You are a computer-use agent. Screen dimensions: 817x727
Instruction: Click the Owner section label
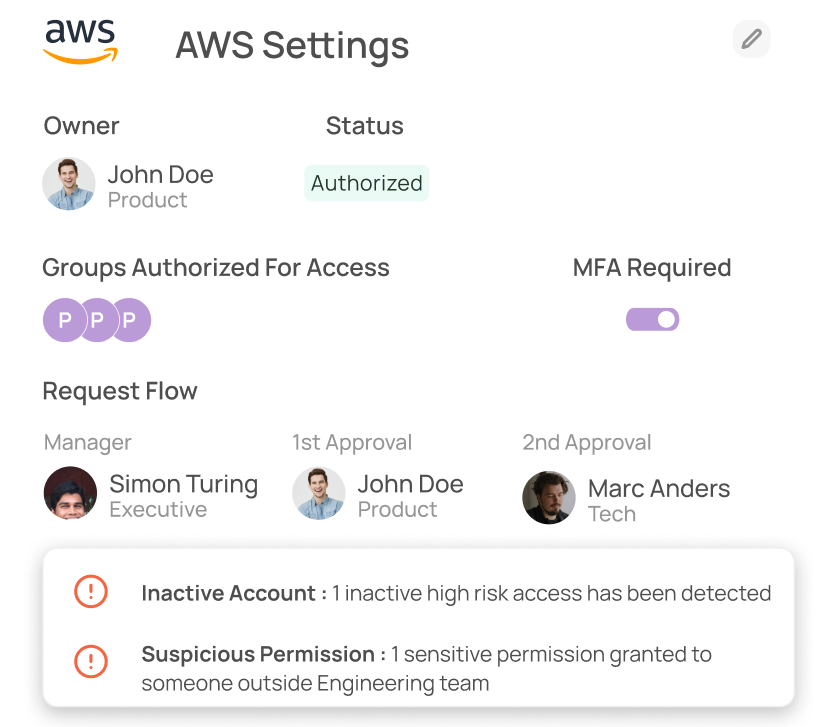pyautogui.click(x=80, y=125)
